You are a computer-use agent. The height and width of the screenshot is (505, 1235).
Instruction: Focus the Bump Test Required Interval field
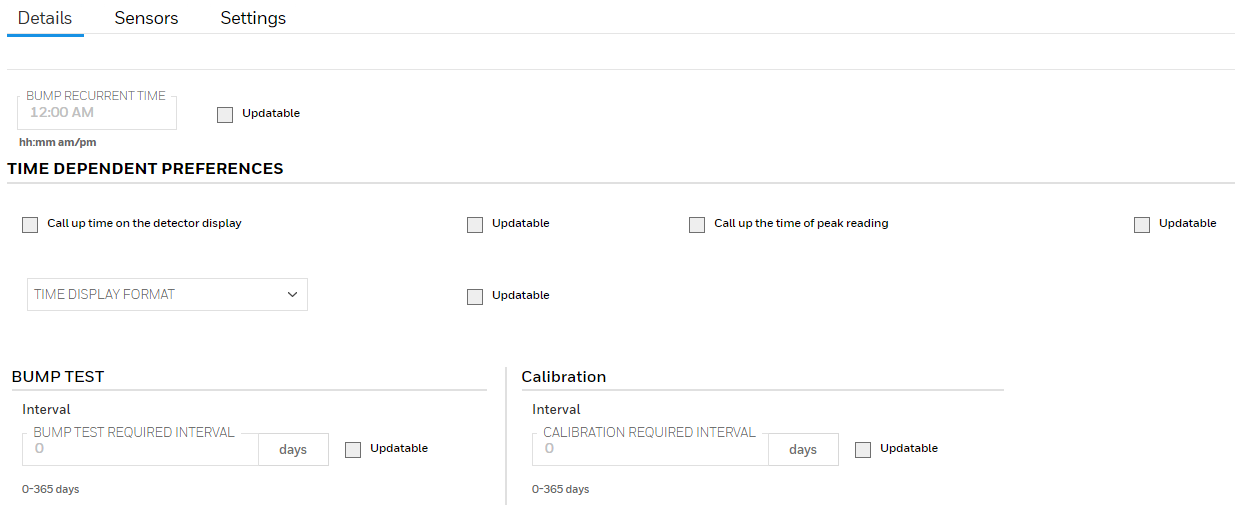[140, 449]
